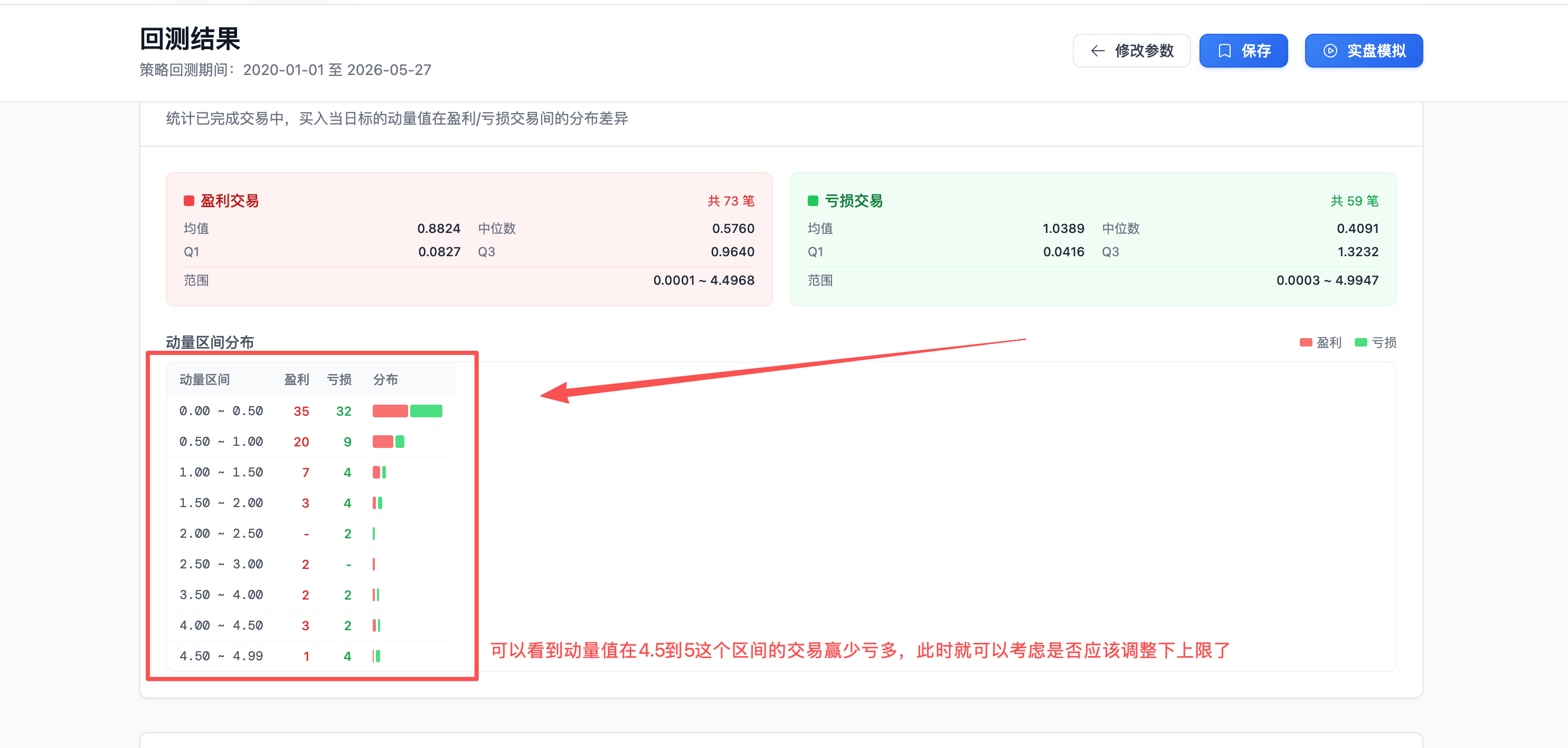1568x748 pixels.
Task: Click loss Q1 value 0.0416
Action: [x=1064, y=251]
